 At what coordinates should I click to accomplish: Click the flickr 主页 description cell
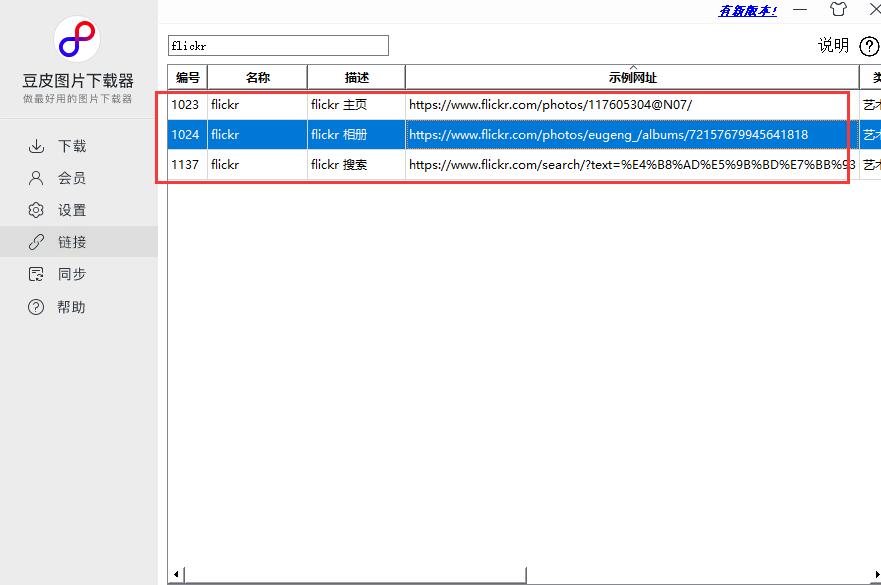coord(356,105)
